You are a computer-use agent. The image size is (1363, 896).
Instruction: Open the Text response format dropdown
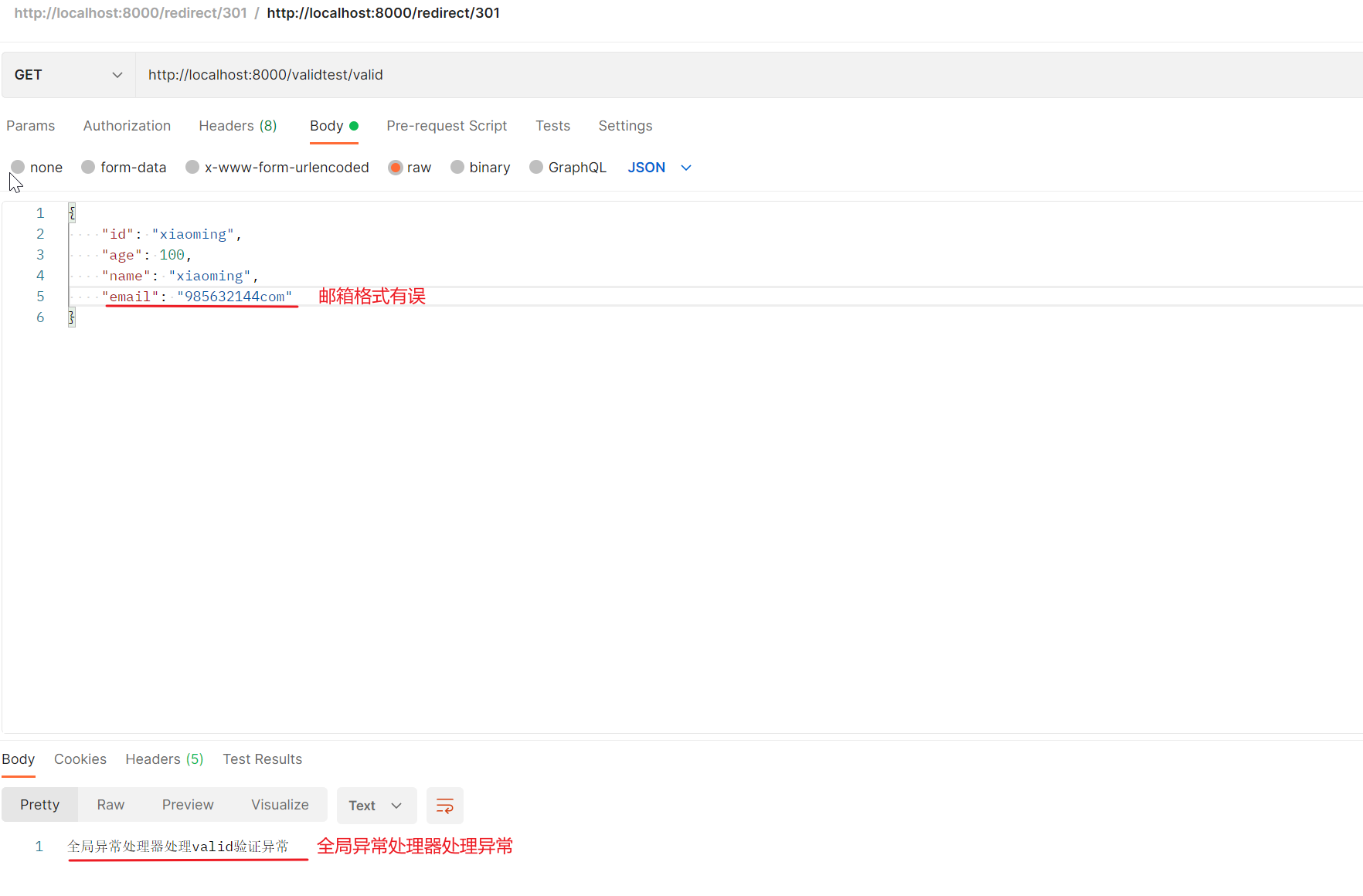click(x=376, y=806)
